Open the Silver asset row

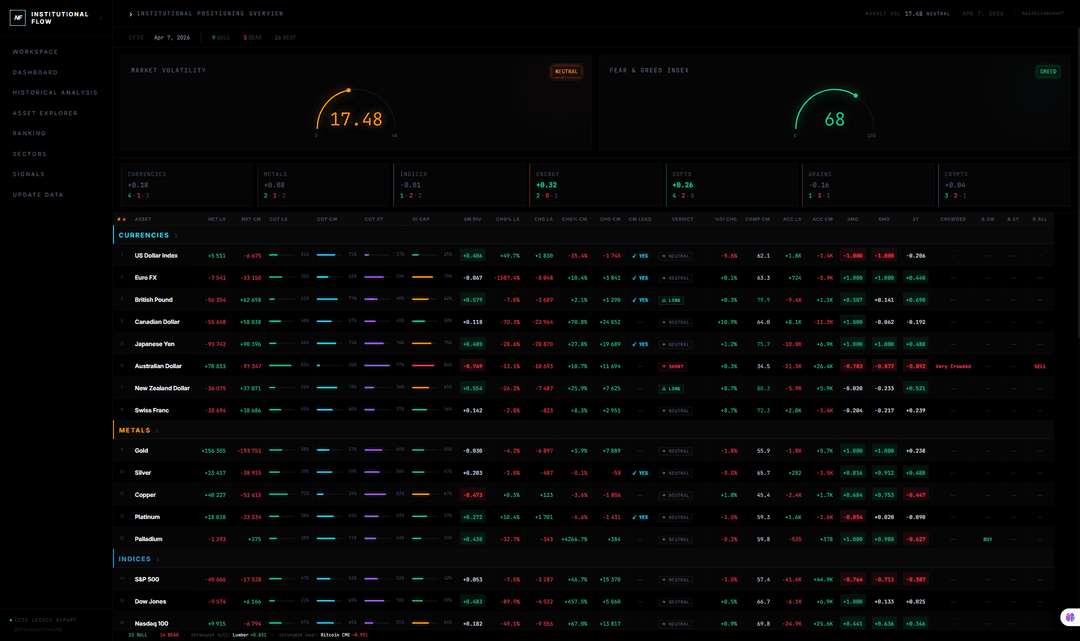(583, 472)
